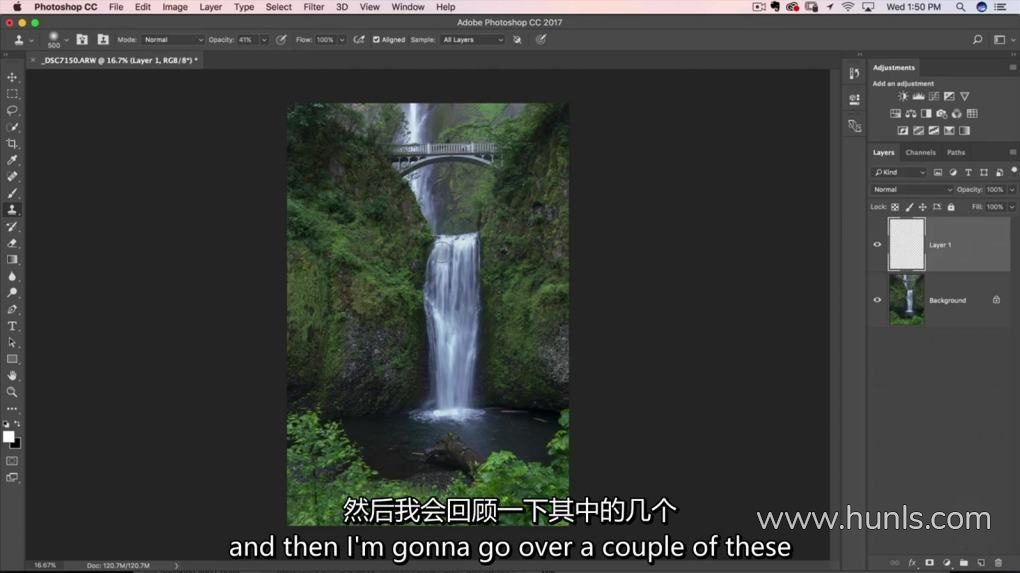
Task: Add a Brightness/Contrast adjustment
Action: coord(903,96)
